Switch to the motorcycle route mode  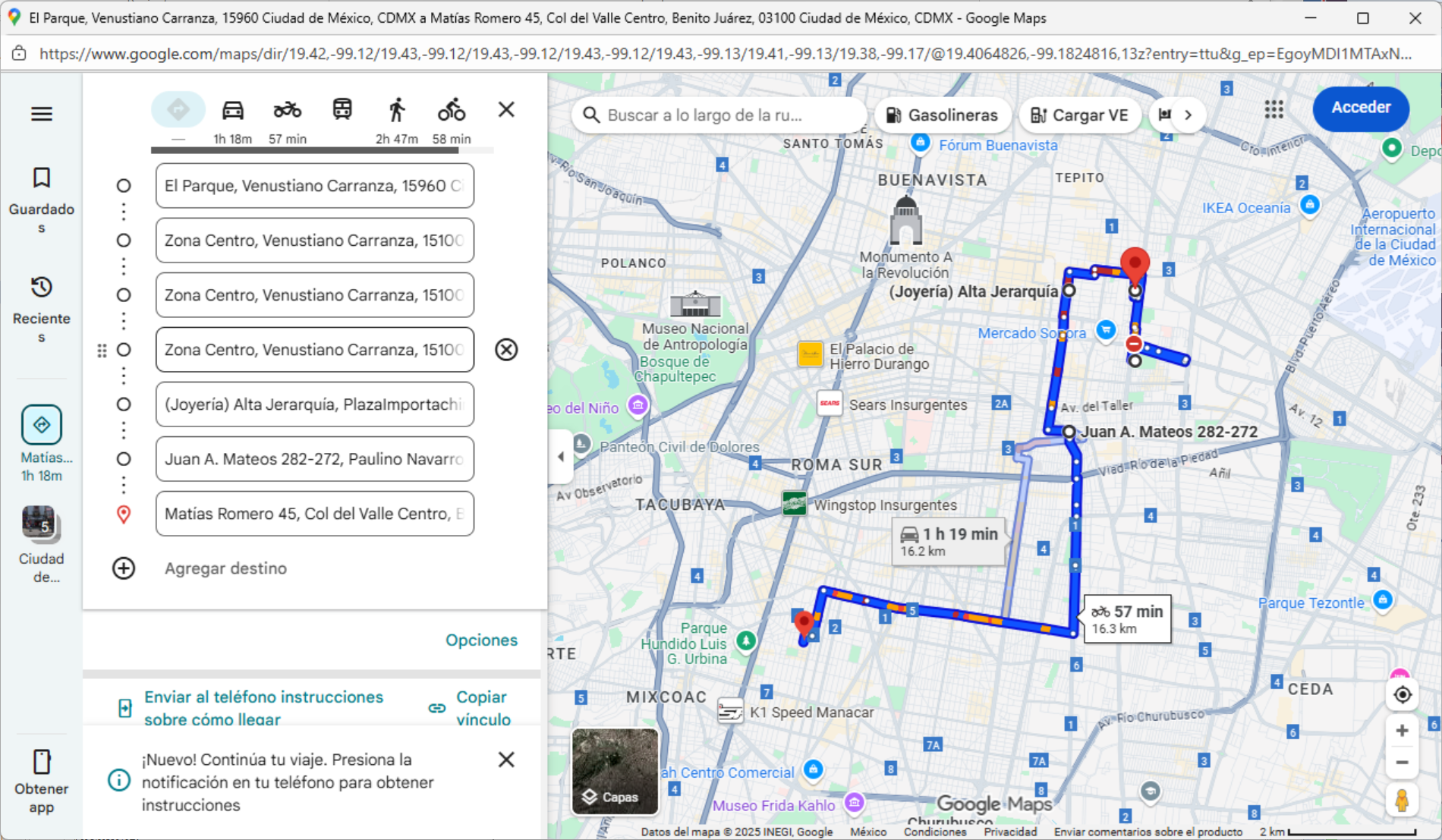287,109
